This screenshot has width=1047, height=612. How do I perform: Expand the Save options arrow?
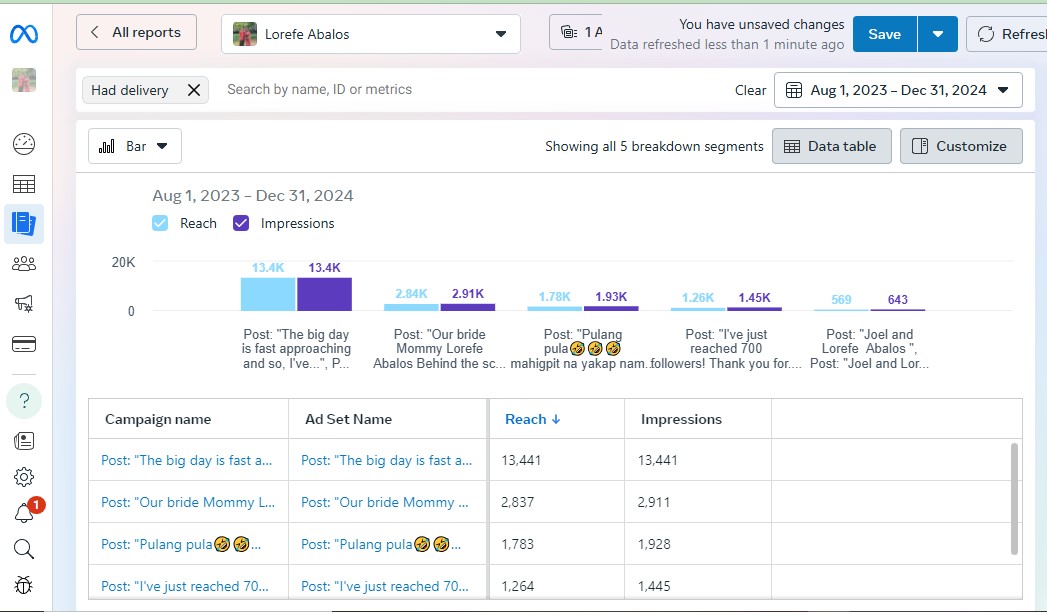point(938,34)
